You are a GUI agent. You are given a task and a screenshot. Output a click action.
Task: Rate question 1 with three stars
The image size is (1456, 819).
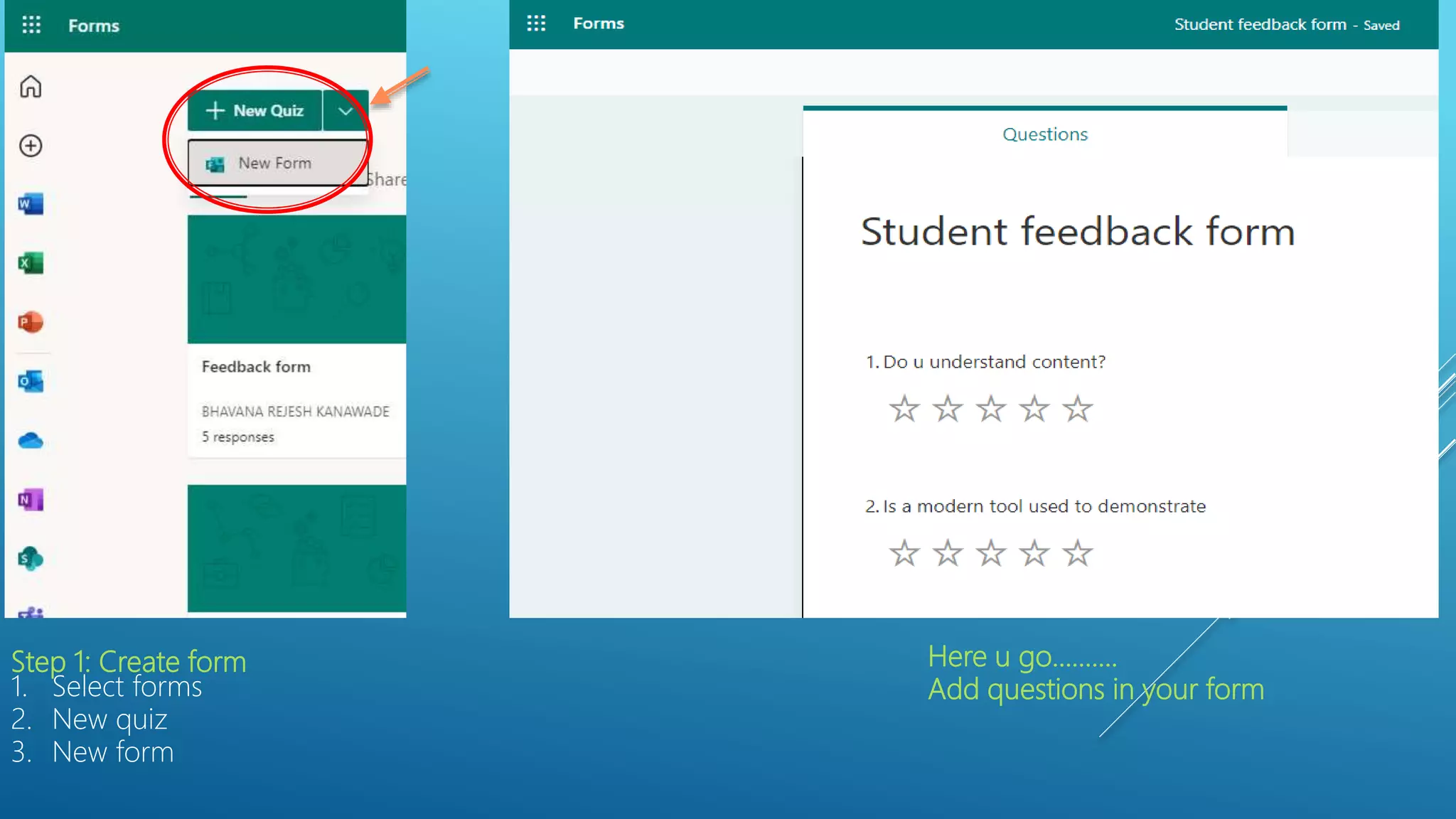[991, 409]
